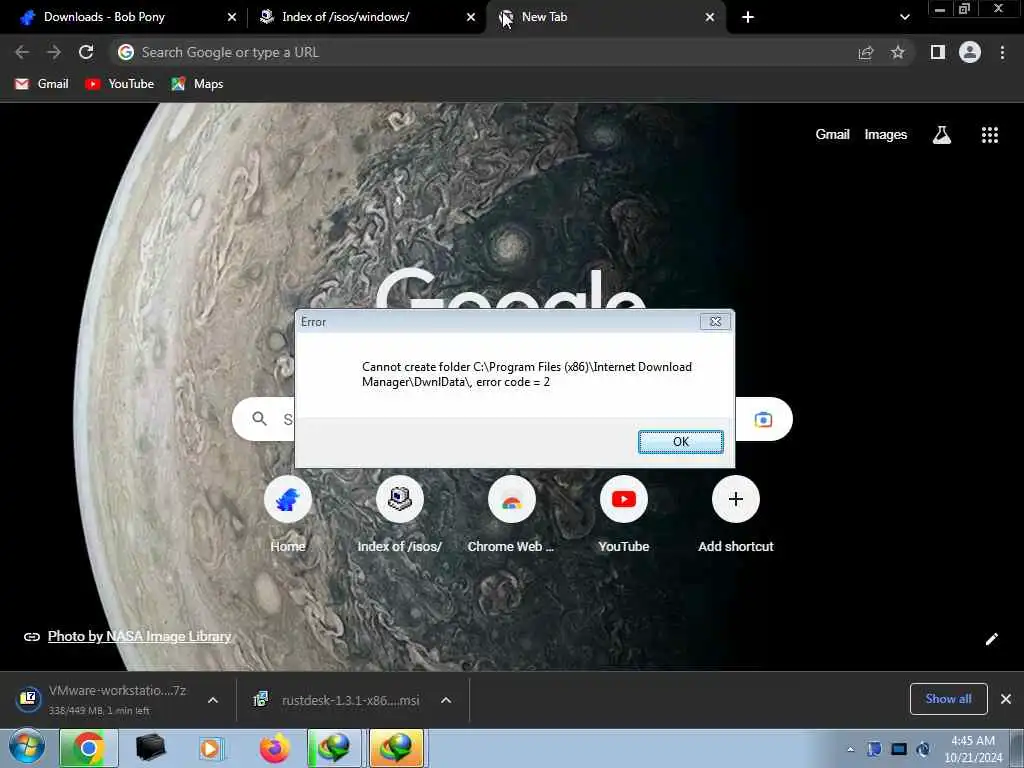Open the Chrome profile avatar menu
Screen dimensions: 1024x768
970,52
